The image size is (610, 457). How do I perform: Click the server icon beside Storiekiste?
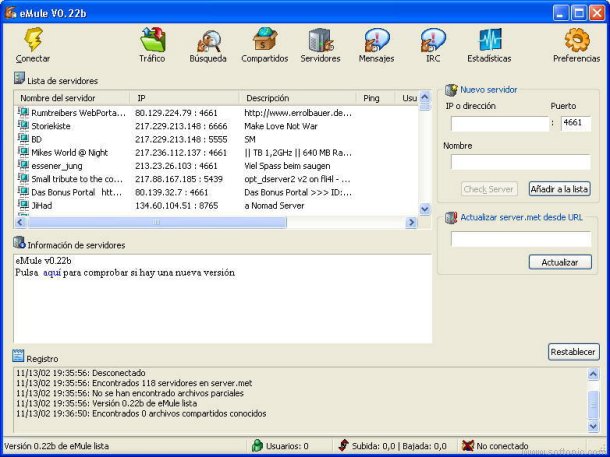[23, 126]
